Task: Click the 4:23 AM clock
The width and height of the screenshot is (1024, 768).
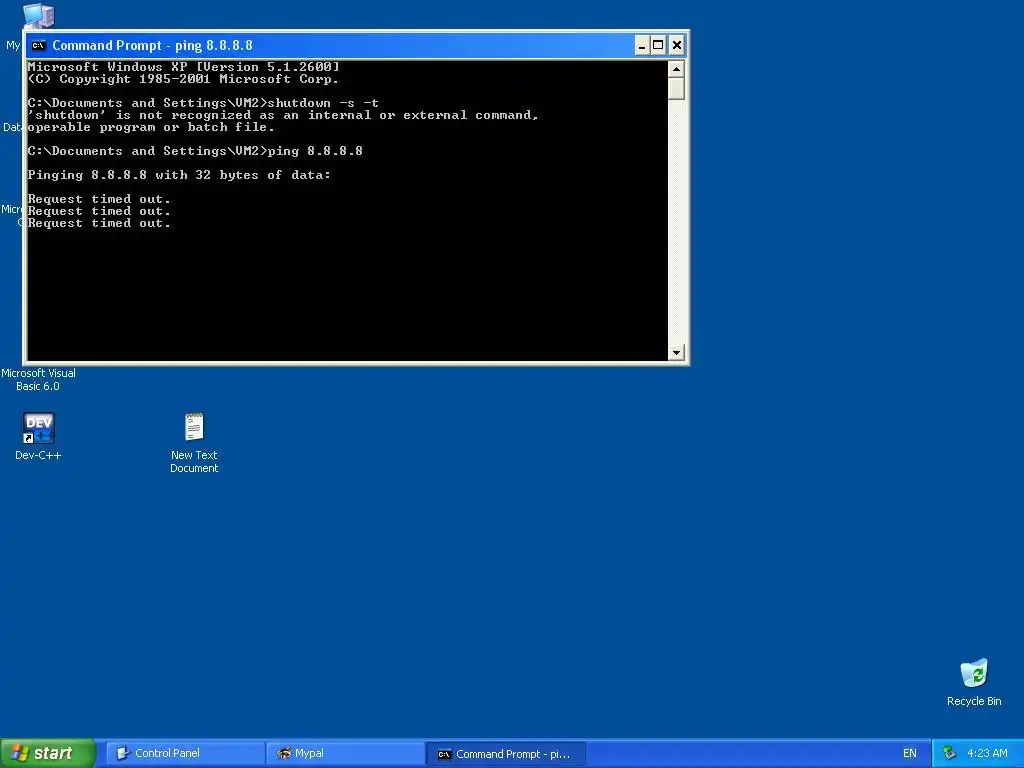Action: (x=987, y=753)
